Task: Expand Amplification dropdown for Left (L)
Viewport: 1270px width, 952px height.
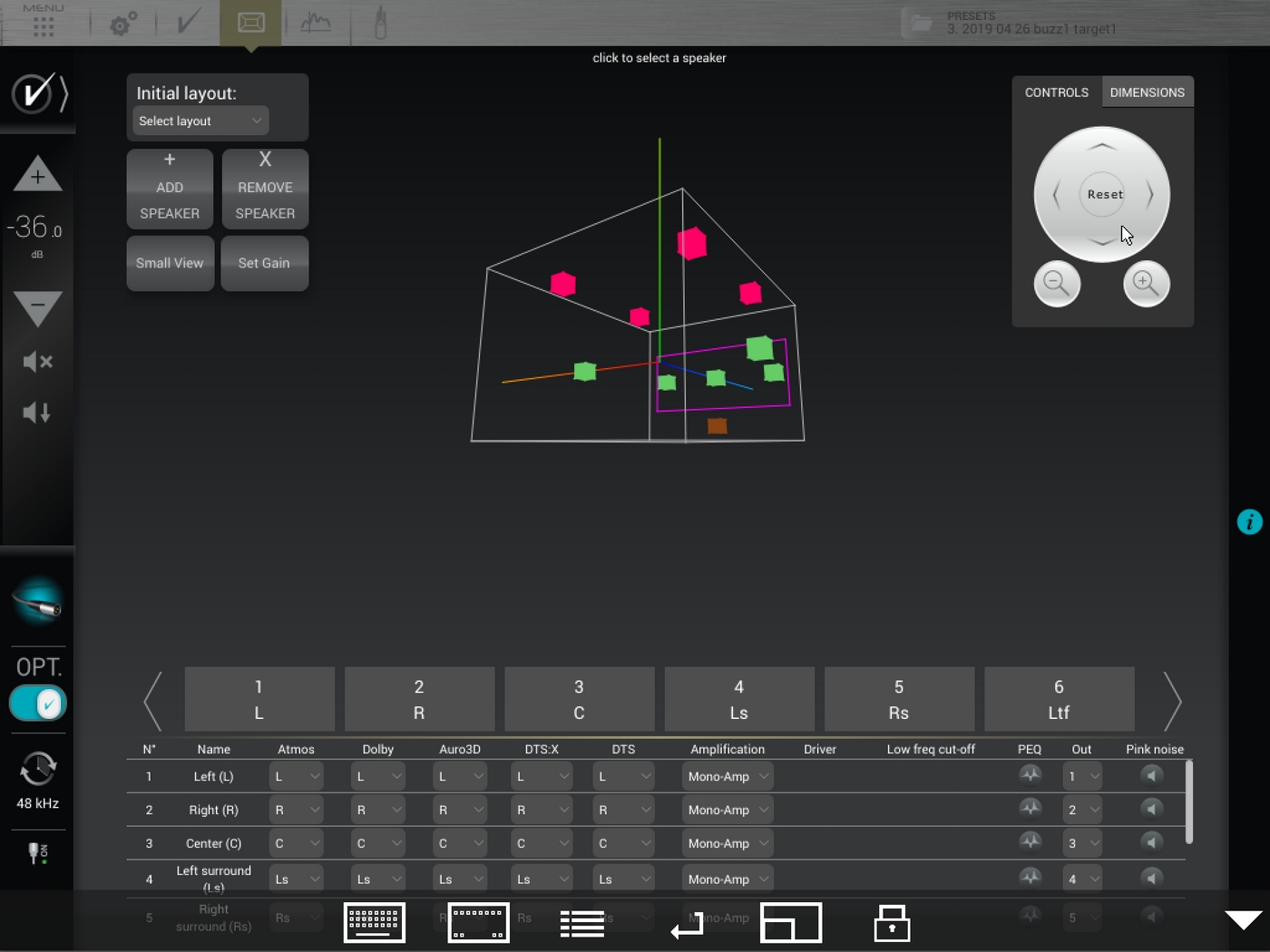Action: pos(727,776)
